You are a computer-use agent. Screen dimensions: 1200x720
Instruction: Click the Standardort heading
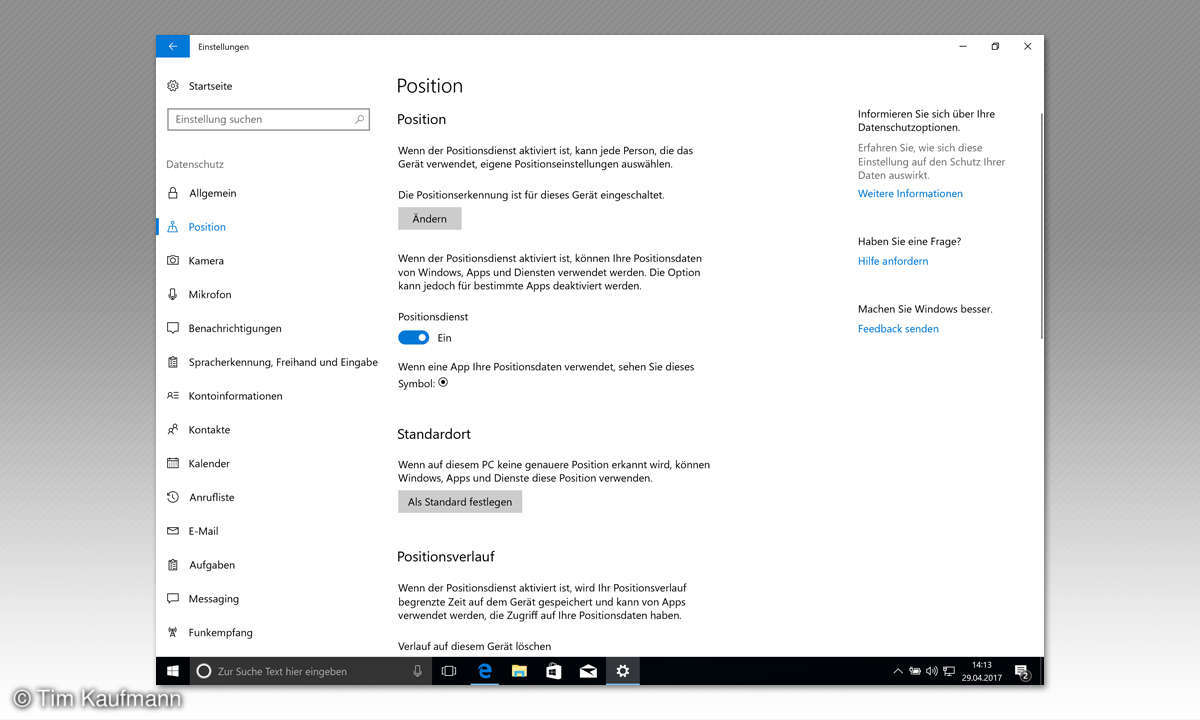tap(434, 434)
